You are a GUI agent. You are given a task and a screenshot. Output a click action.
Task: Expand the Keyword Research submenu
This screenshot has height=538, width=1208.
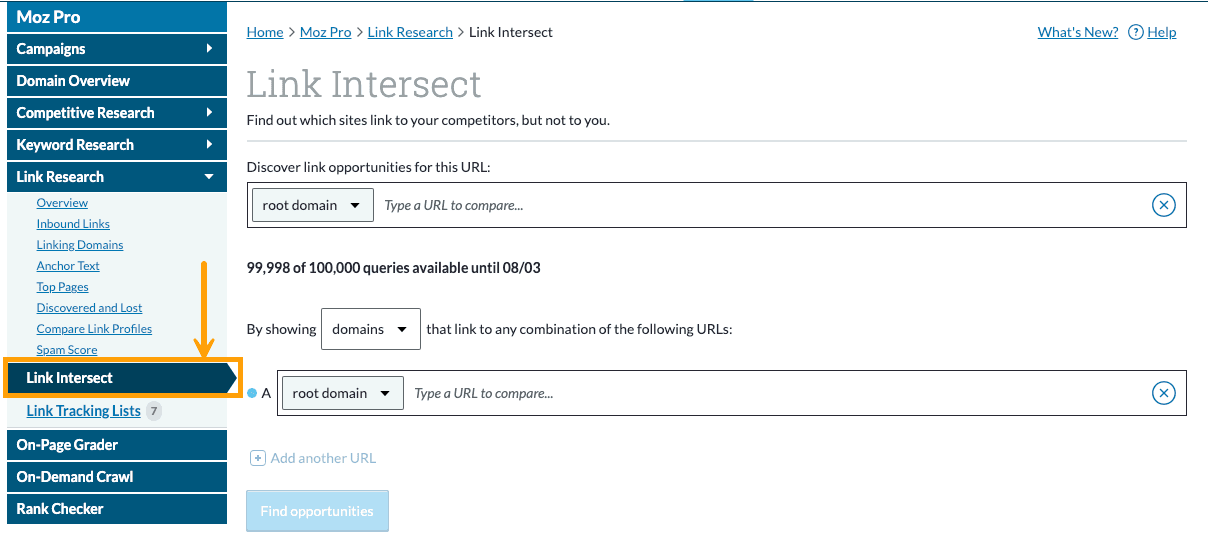pyautogui.click(x=209, y=144)
